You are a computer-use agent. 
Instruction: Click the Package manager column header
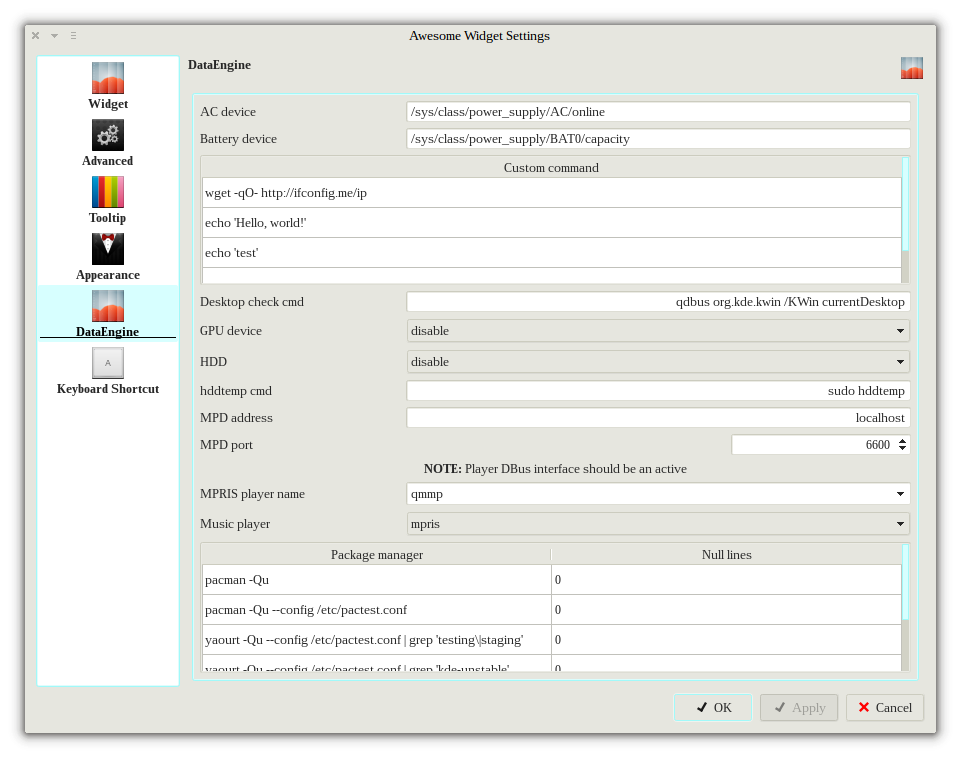coord(376,554)
